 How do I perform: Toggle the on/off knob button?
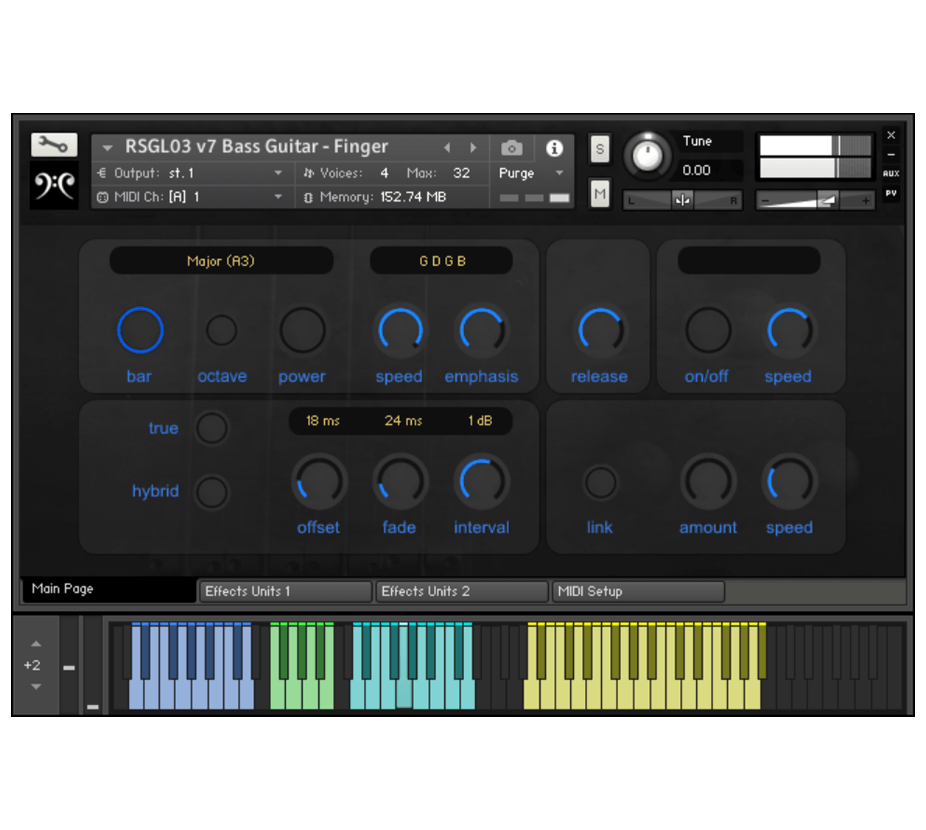pos(707,330)
